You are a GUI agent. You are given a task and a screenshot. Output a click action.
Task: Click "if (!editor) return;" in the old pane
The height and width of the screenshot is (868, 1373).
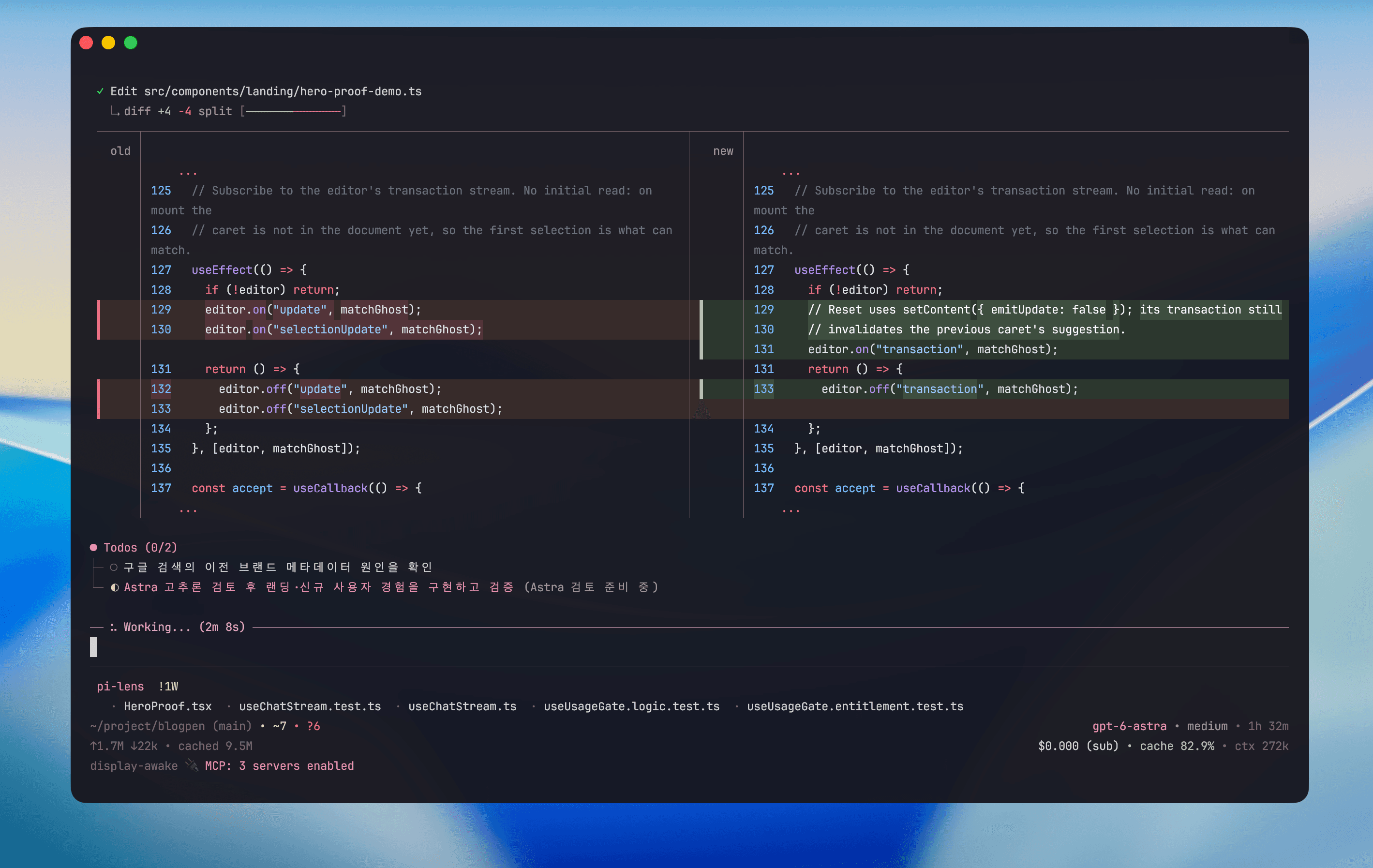coord(272,290)
